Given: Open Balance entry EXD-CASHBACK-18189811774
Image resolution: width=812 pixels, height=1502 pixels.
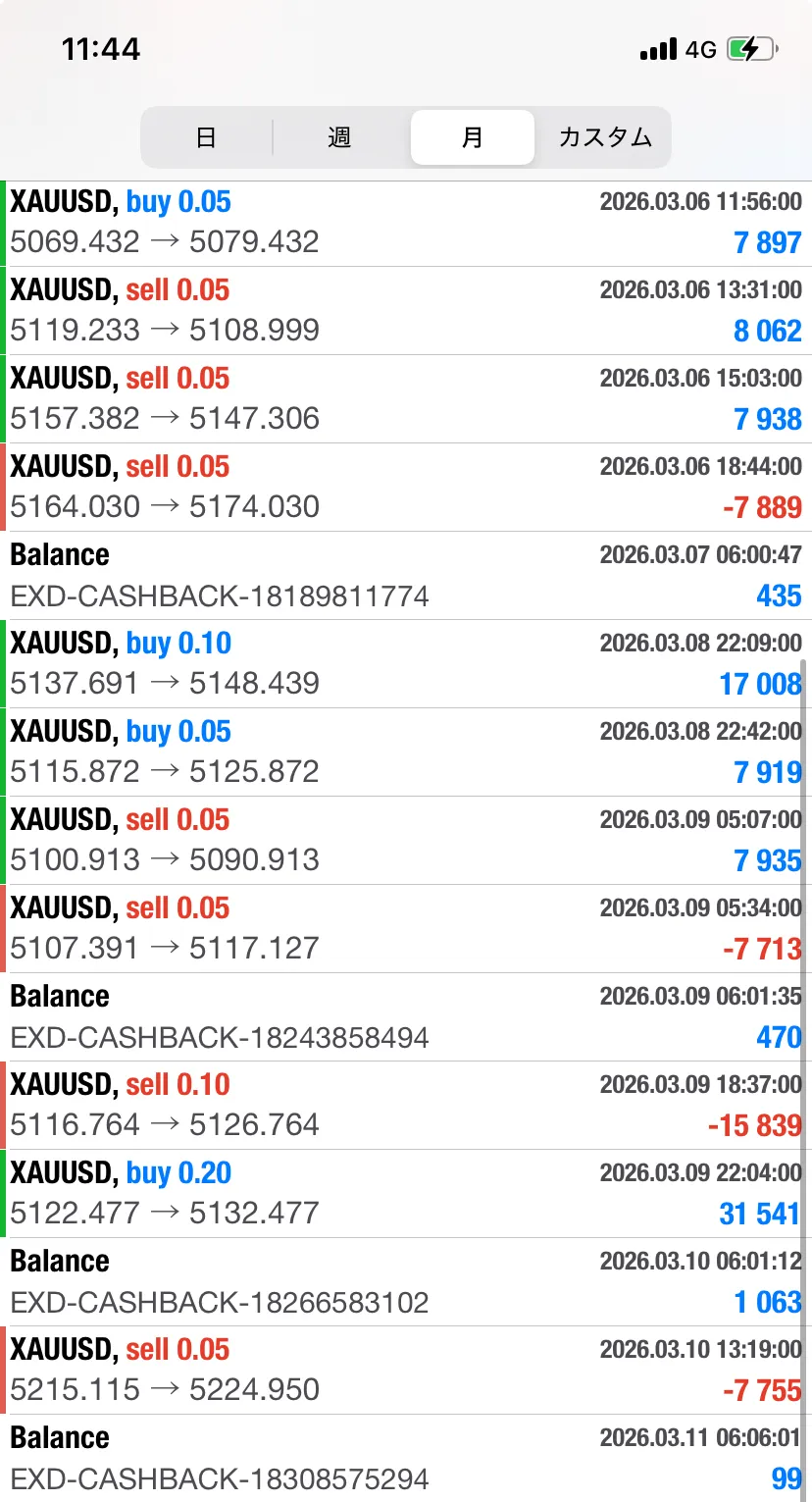Looking at the screenshot, I should [x=406, y=576].
